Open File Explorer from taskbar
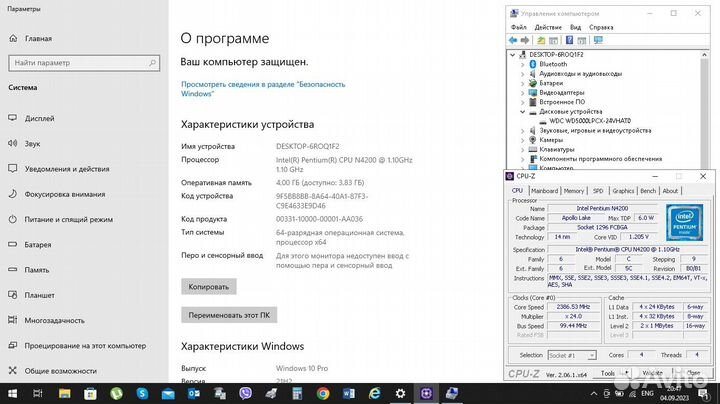 click(65, 393)
